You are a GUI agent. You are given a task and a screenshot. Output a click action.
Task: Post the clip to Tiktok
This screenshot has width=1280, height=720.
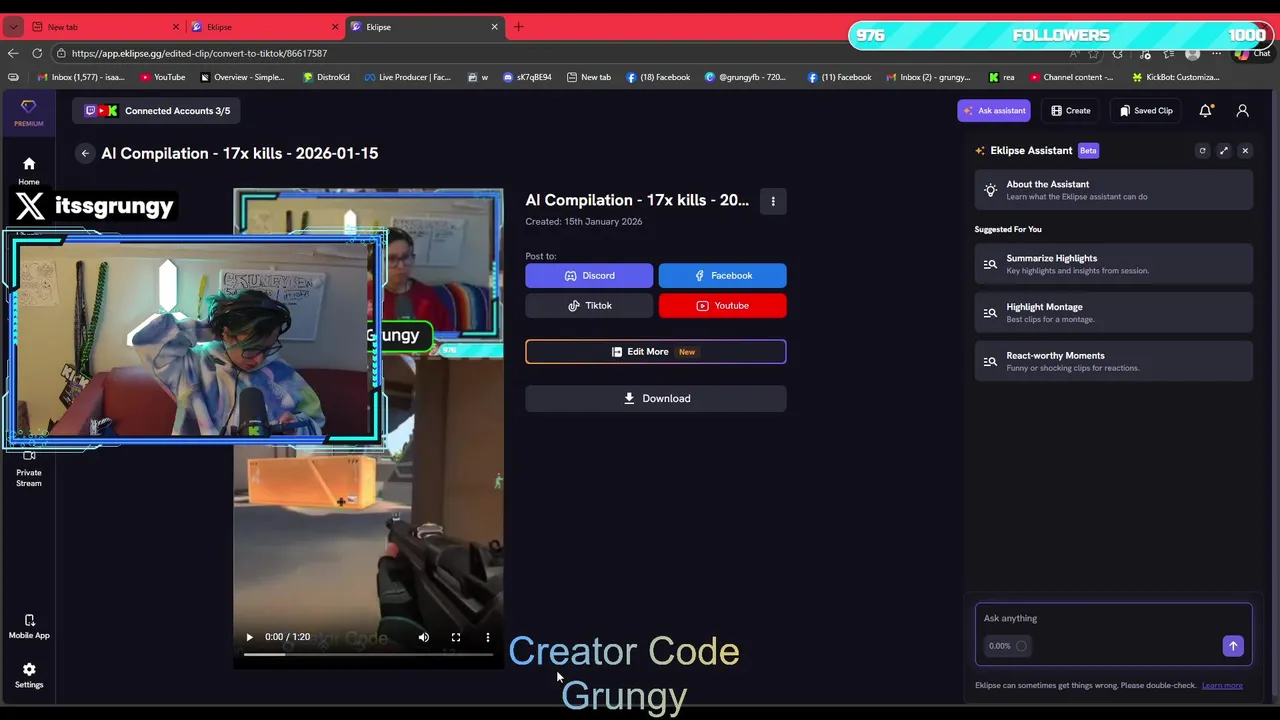coord(589,305)
